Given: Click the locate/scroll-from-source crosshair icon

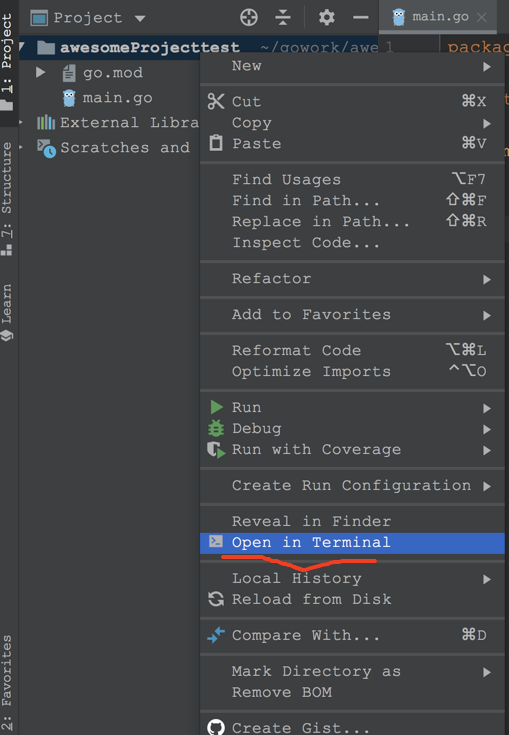Looking at the screenshot, I should click(x=249, y=18).
